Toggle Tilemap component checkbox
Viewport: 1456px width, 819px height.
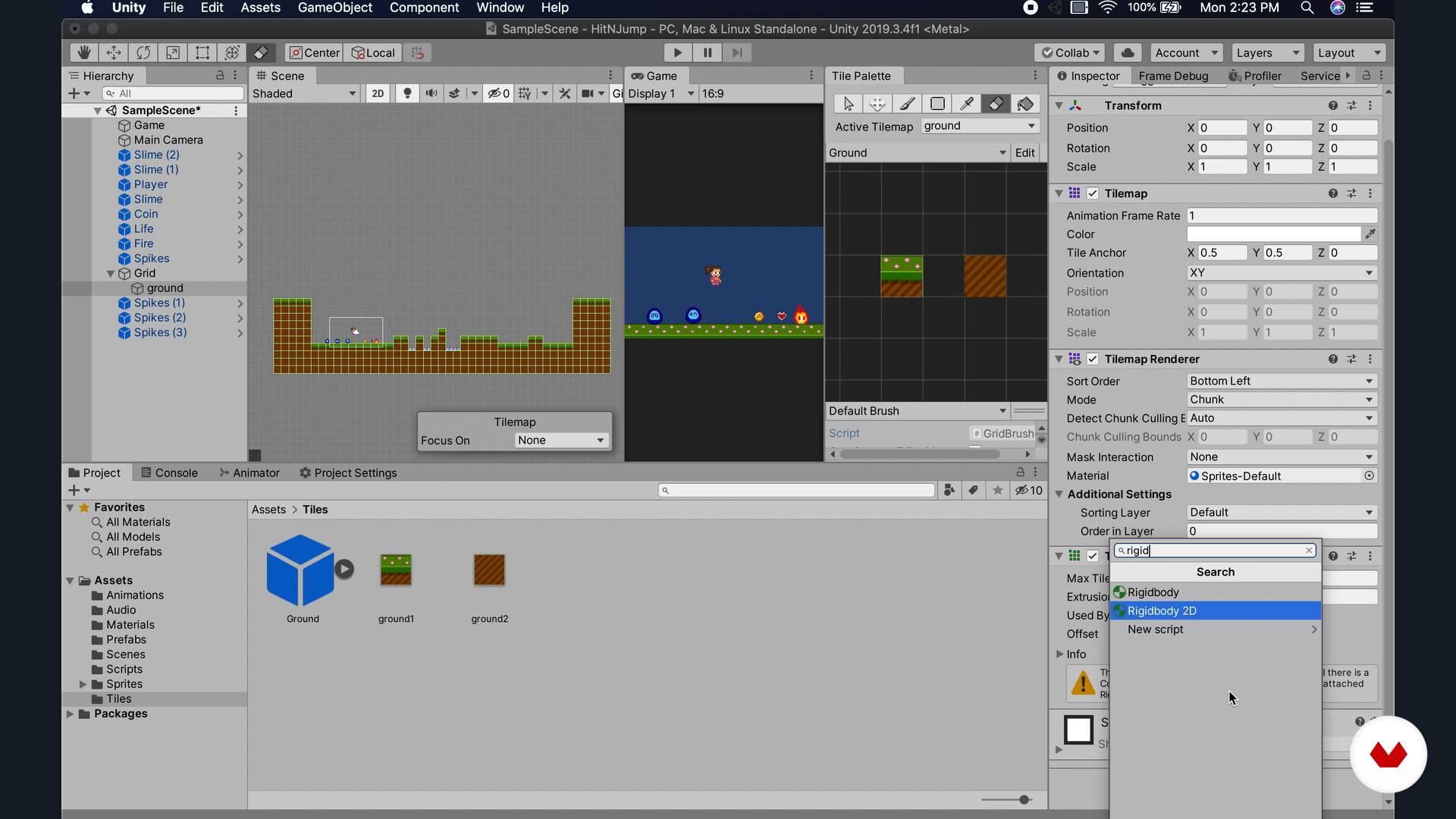click(1093, 193)
